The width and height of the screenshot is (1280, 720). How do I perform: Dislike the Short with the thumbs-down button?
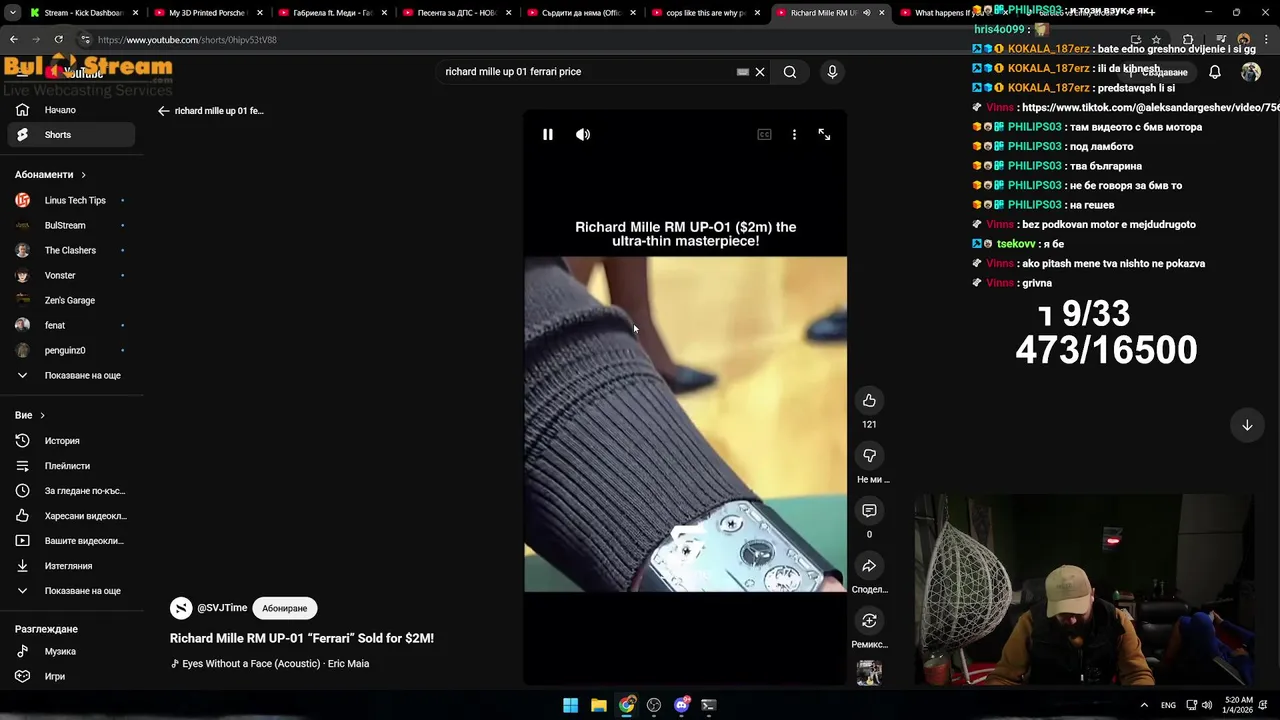pyautogui.click(x=869, y=456)
